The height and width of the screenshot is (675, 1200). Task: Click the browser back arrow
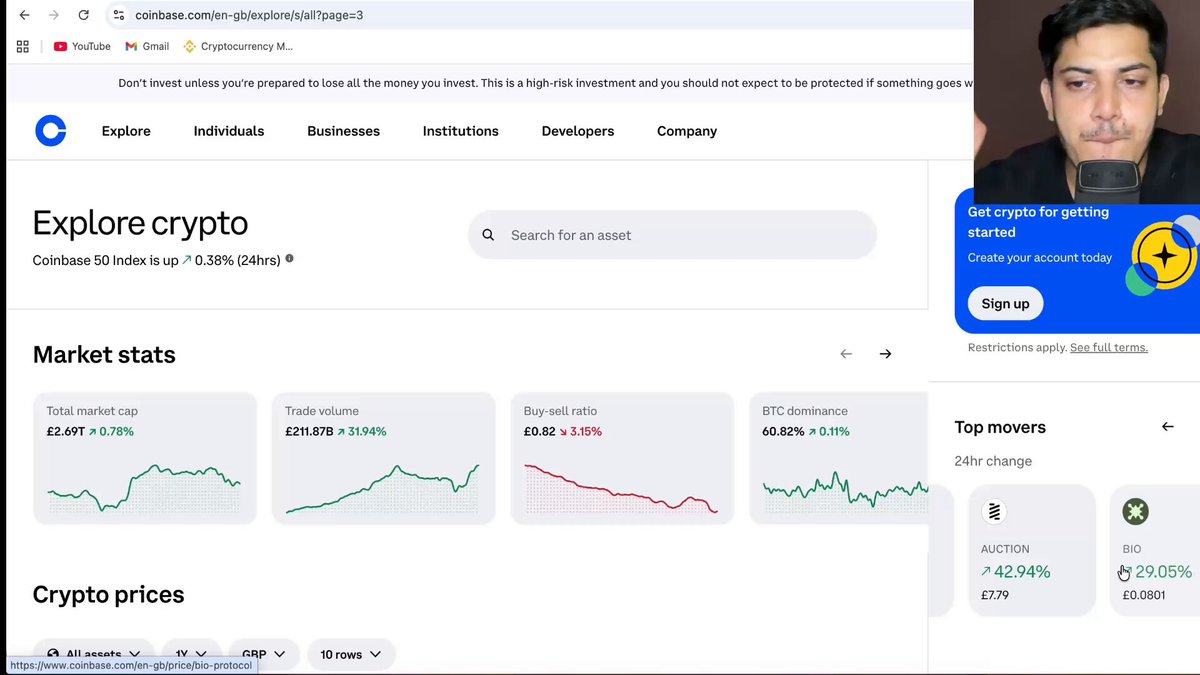tap(24, 15)
